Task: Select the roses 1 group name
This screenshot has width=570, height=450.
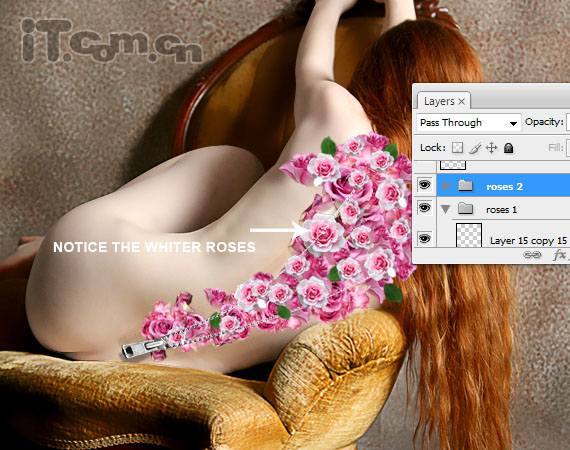Action: point(501,210)
